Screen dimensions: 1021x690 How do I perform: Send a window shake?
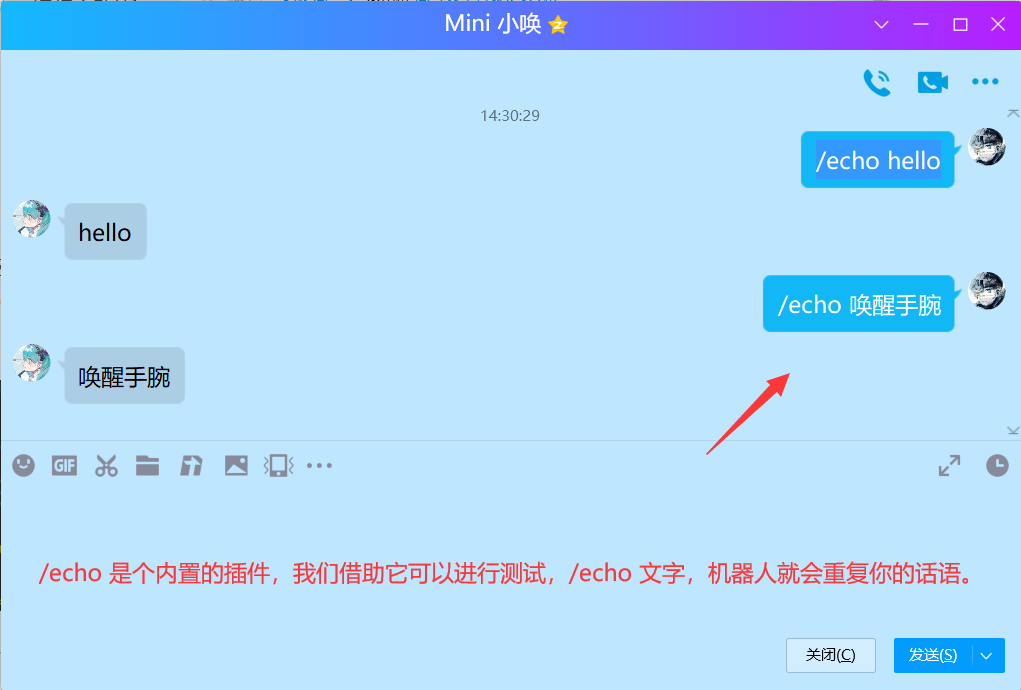pyautogui.click(x=278, y=465)
